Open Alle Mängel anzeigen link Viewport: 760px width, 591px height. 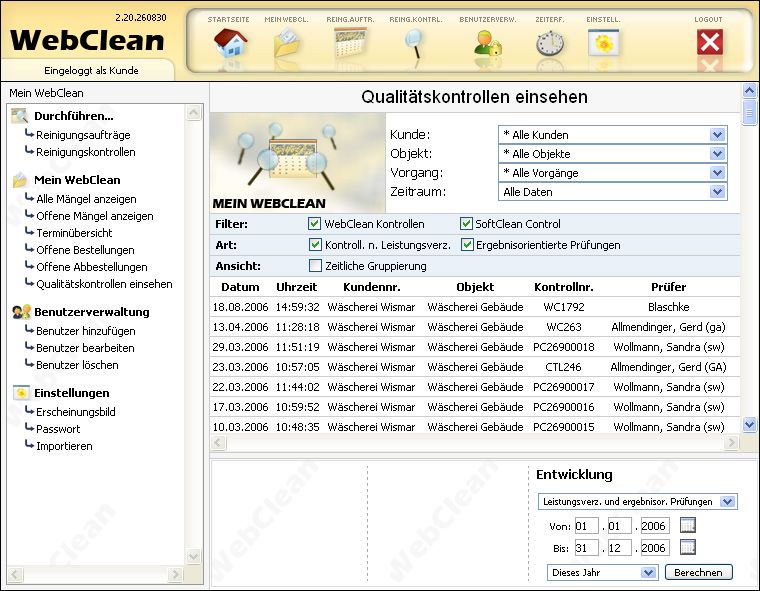point(86,199)
